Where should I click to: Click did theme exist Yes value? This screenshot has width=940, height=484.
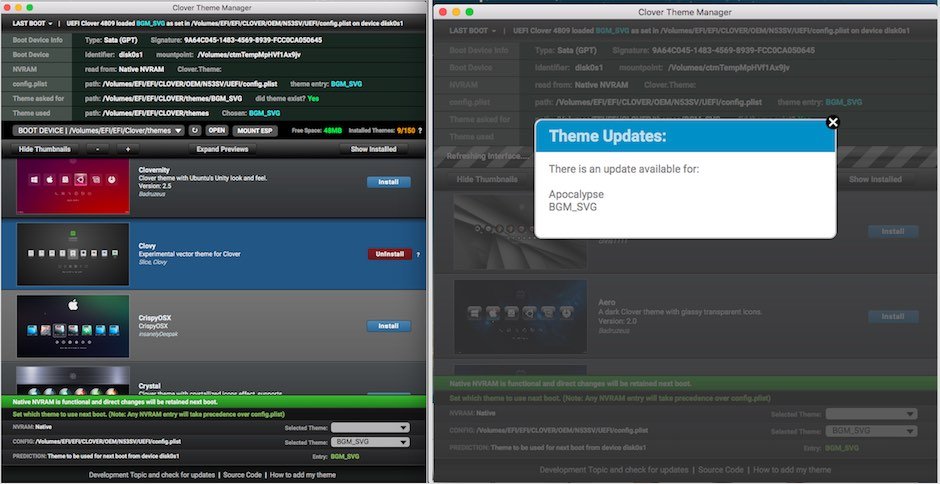pyautogui.click(x=313, y=98)
